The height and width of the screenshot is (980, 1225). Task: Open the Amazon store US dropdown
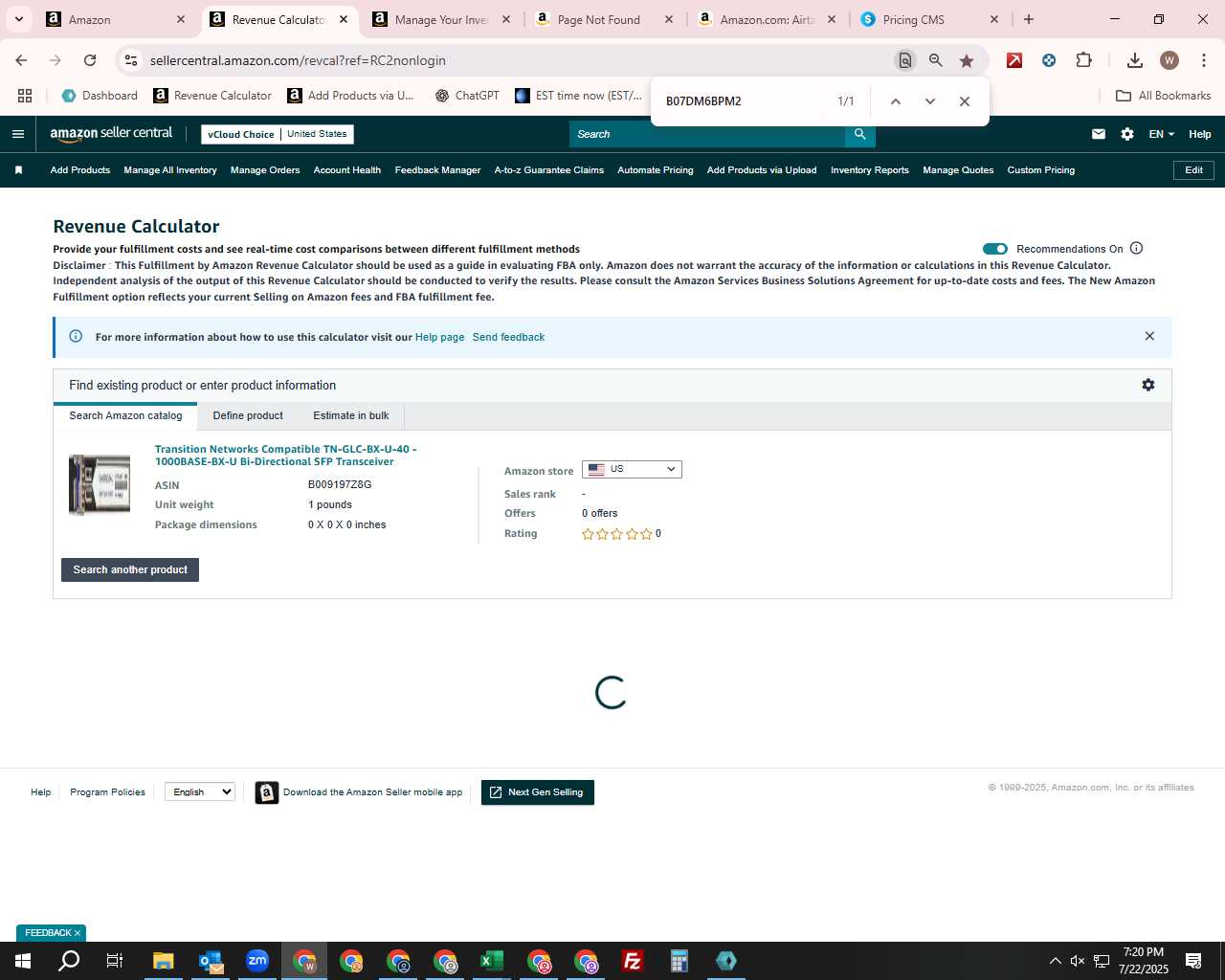(632, 469)
